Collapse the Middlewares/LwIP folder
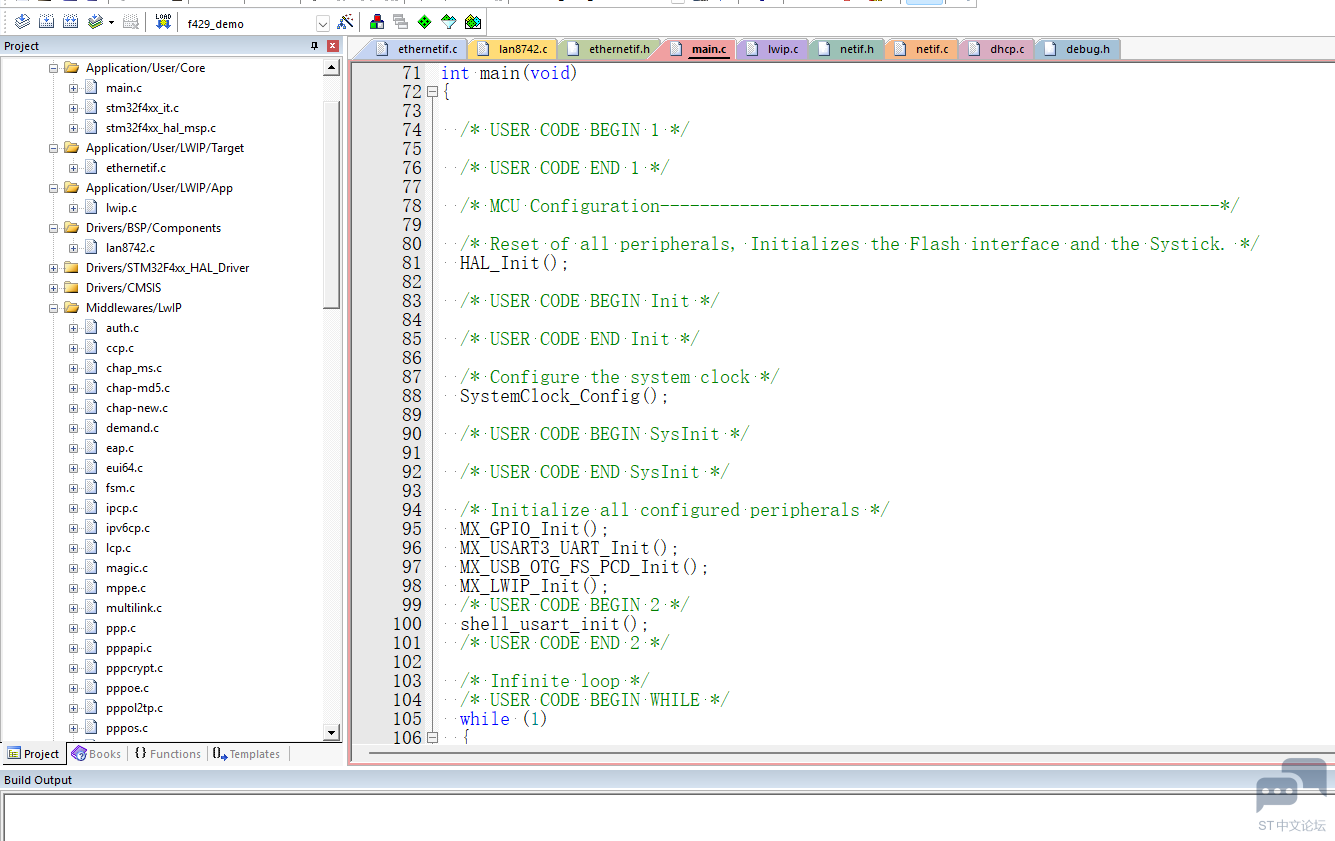1335x841 pixels. pyautogui.click(x=53, y=308)
